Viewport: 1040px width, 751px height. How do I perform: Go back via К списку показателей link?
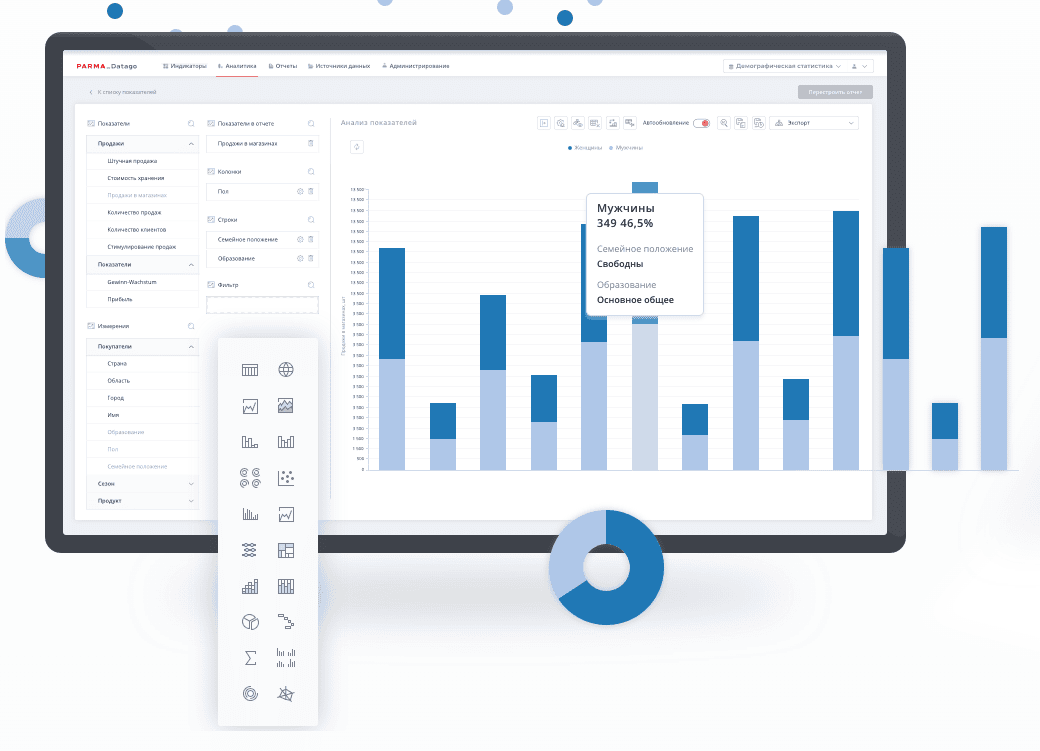pyautogui.click(x=123, y=92)
